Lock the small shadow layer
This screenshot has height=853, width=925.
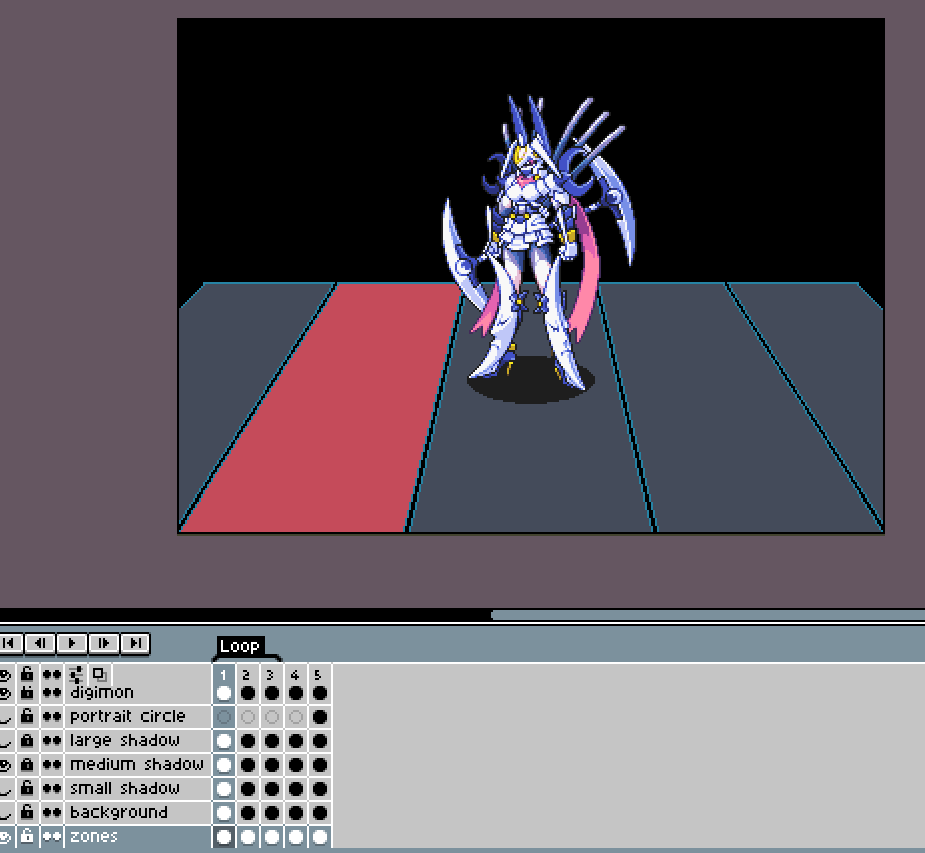(27, 789)
